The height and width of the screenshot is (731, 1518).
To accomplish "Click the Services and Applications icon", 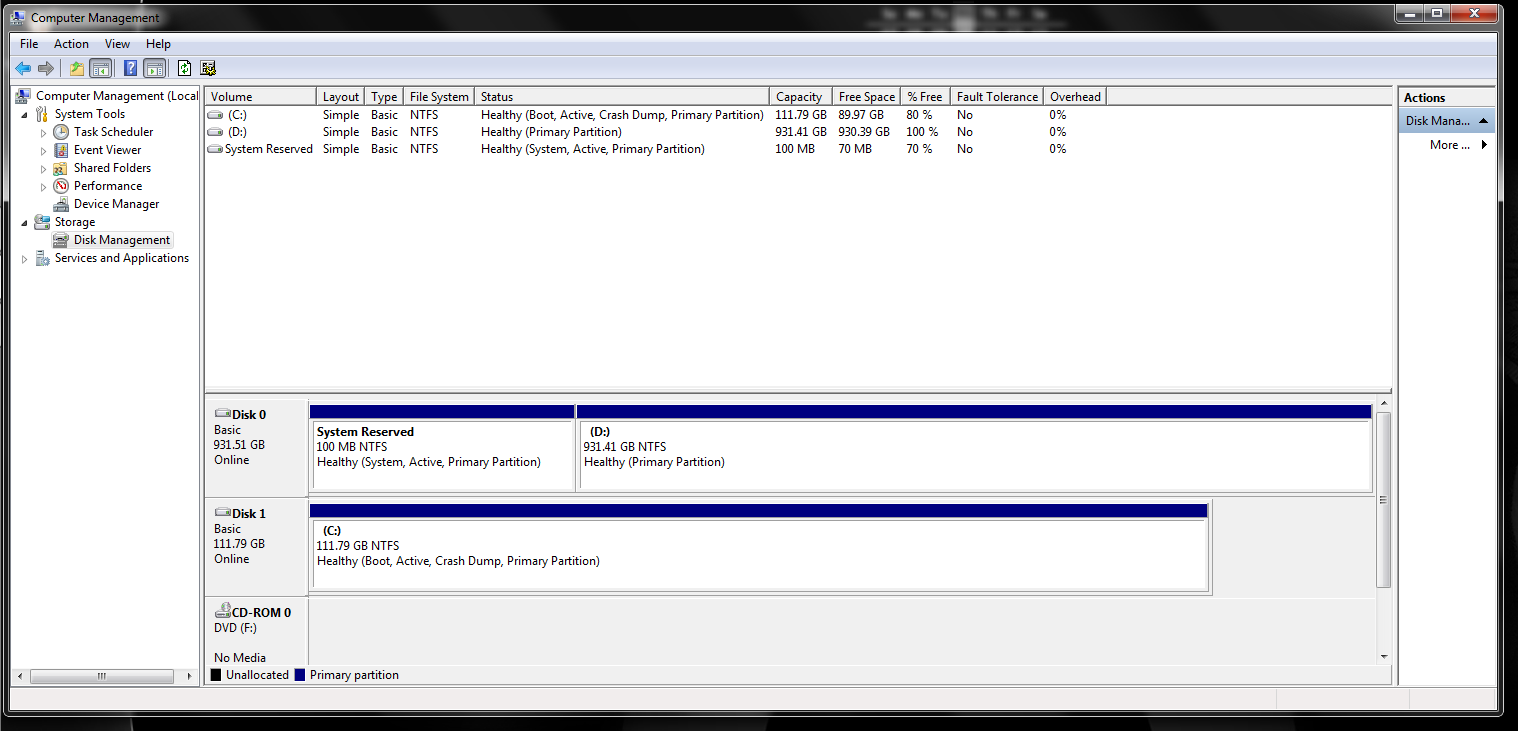I will [43, 258].
